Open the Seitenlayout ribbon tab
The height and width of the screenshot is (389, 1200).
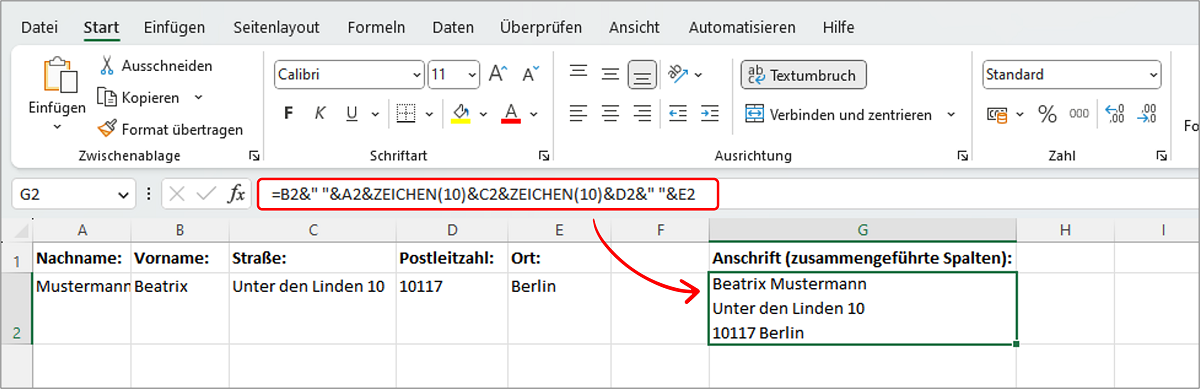pos(276,28)
